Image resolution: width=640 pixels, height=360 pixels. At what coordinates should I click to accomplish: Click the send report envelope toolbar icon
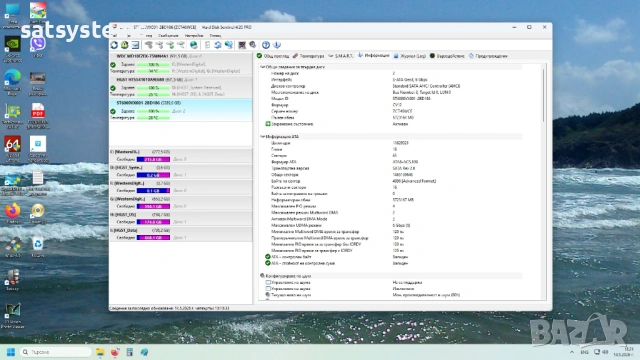[135, 45]
